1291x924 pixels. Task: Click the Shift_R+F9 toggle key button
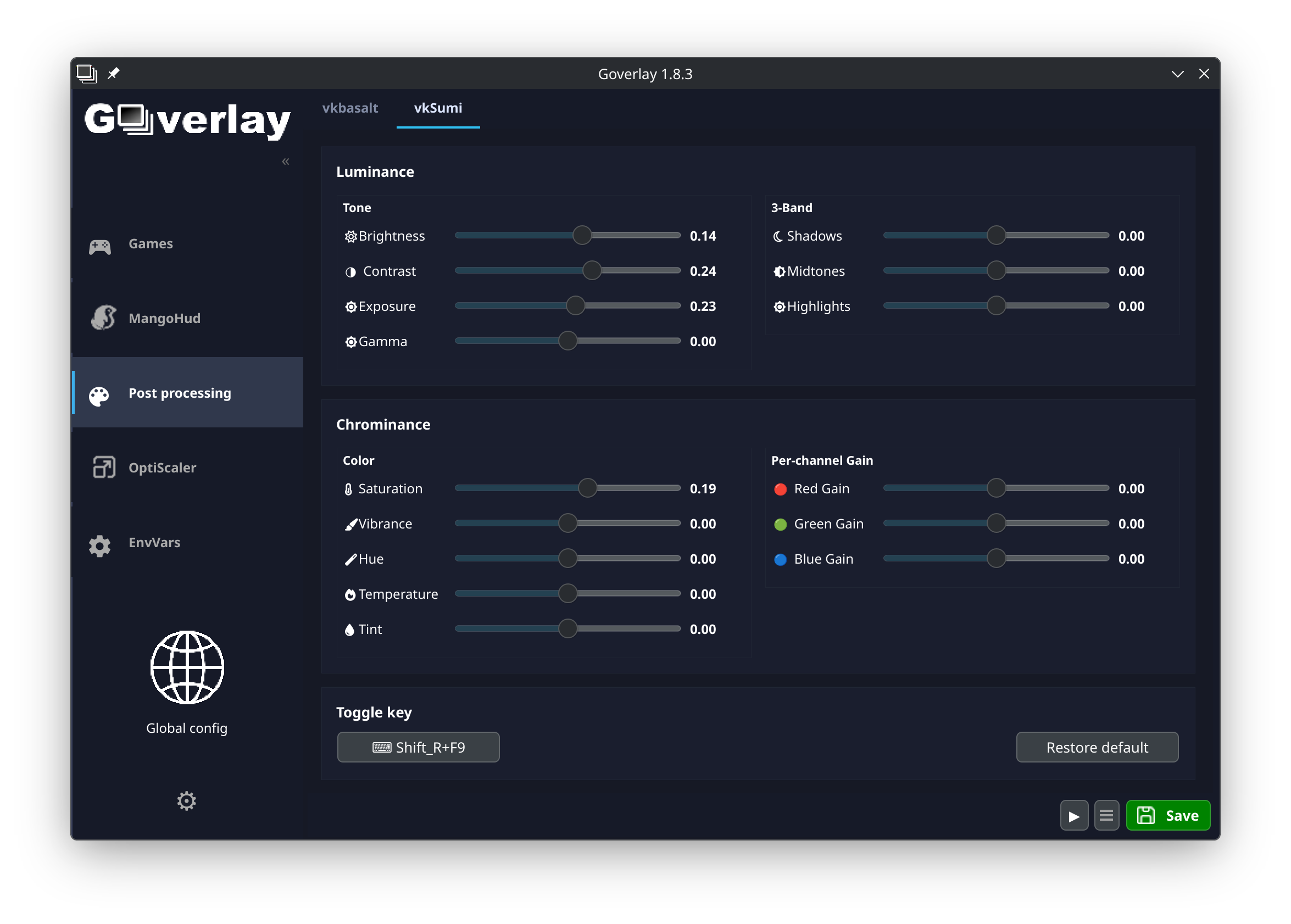tap(418, 747)
